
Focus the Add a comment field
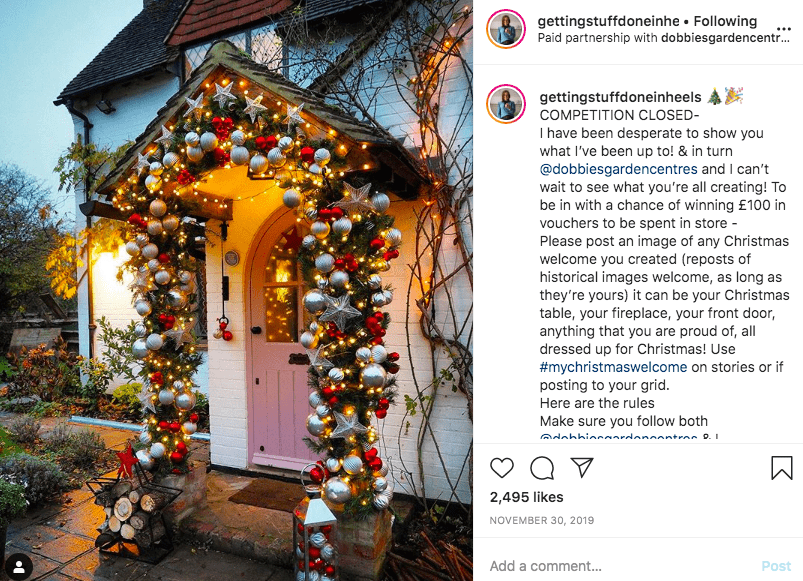620,566
